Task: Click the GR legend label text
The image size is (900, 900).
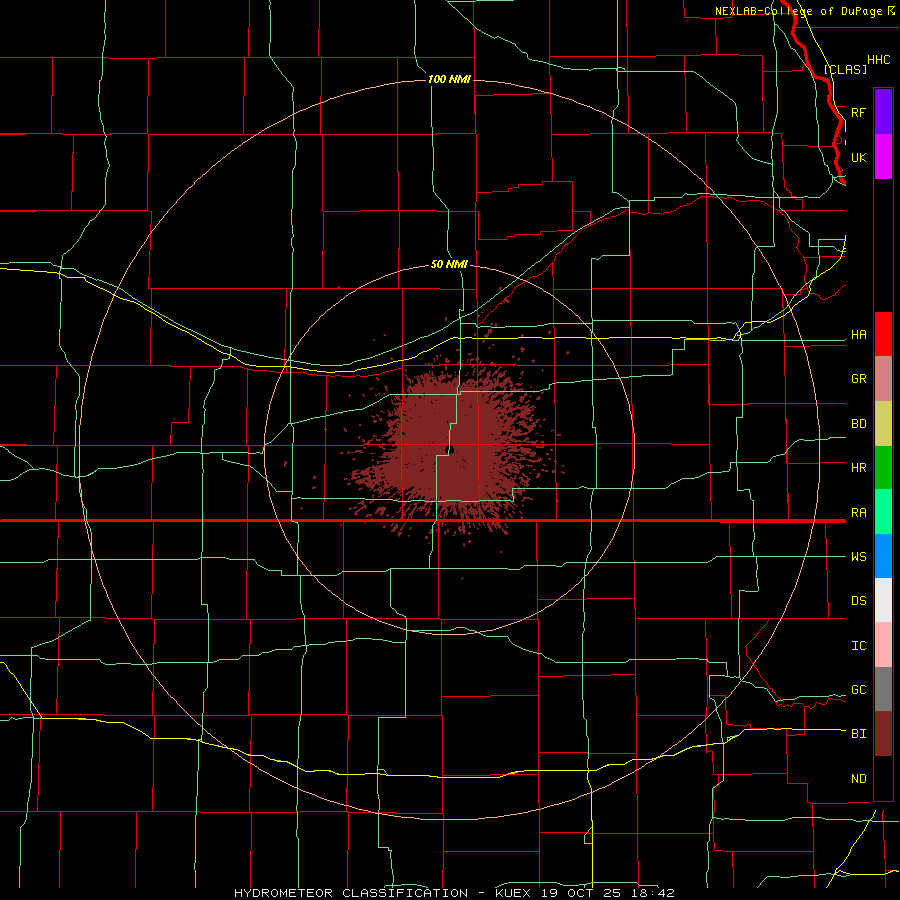Action: pyautogui.click(x=858, y=379)
